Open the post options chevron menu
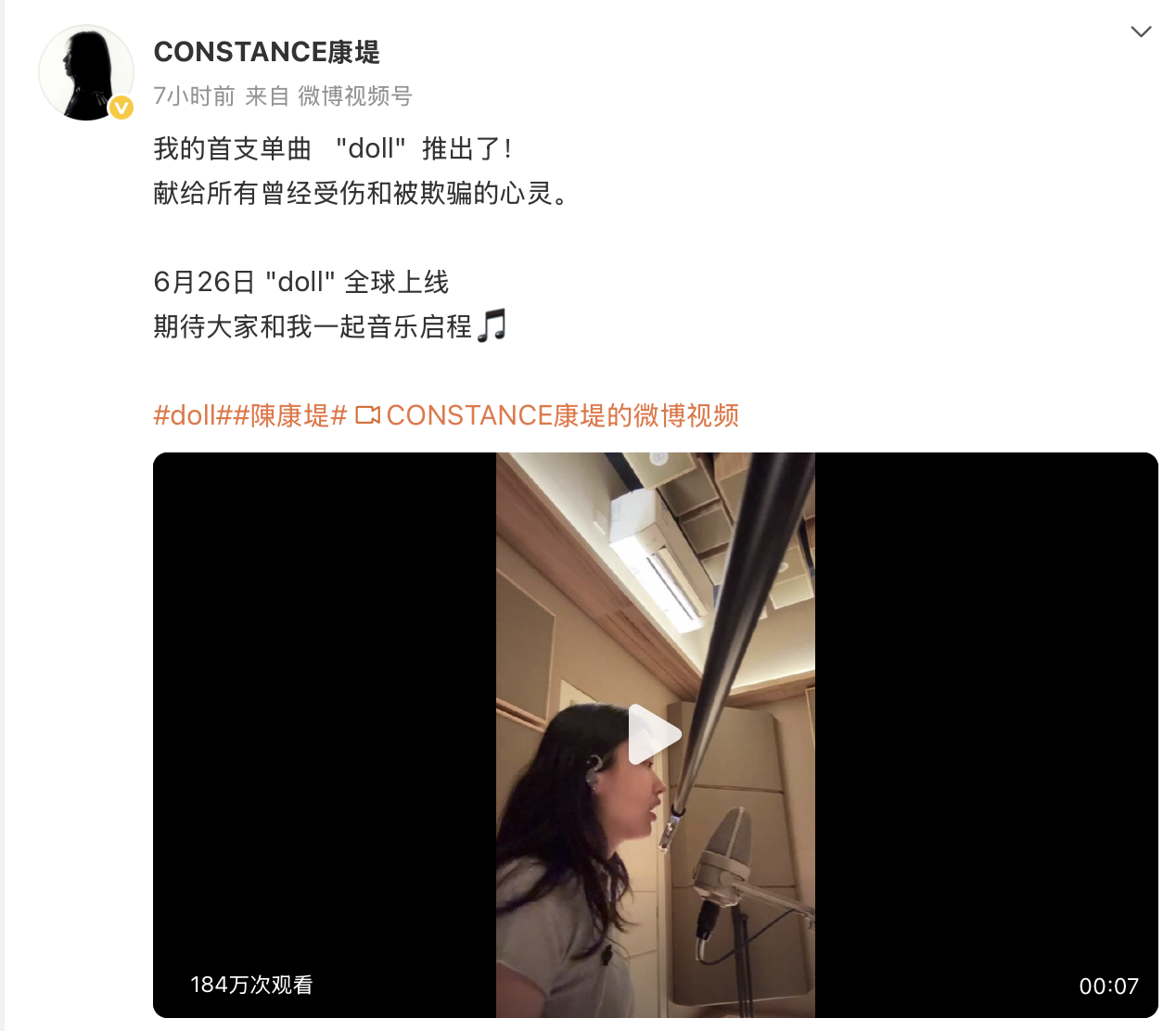Image resolution: width=1176 pixels, height=1031 pixels. point(1141,32)
